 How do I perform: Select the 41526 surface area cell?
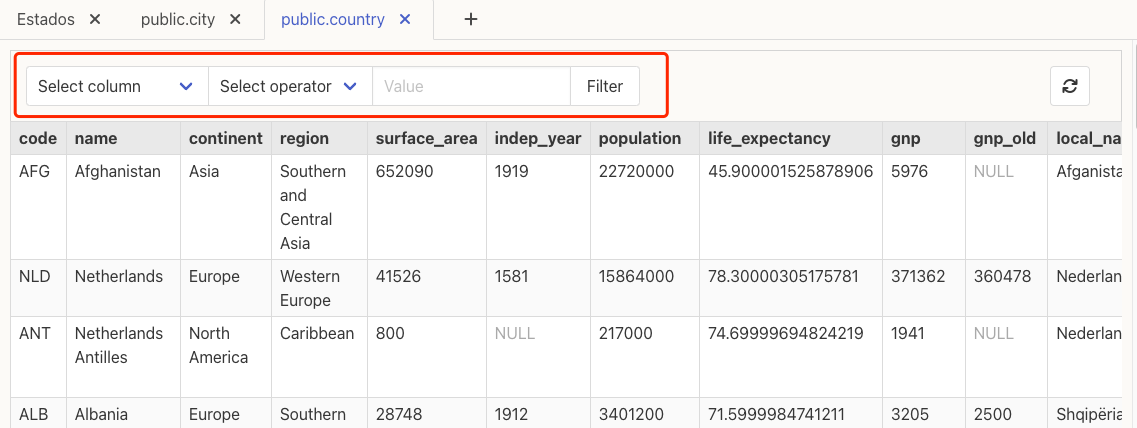(x=426, y=288)
